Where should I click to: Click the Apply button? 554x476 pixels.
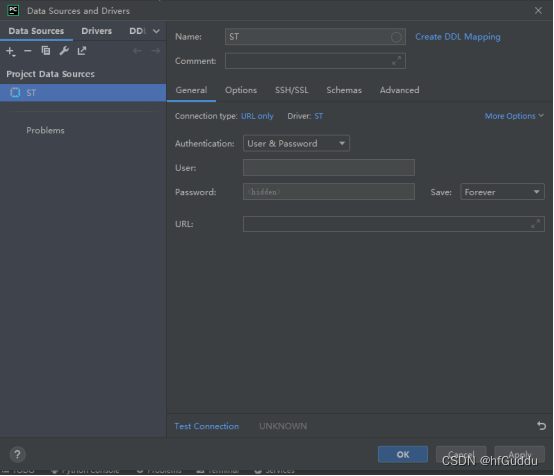(519, 454)
